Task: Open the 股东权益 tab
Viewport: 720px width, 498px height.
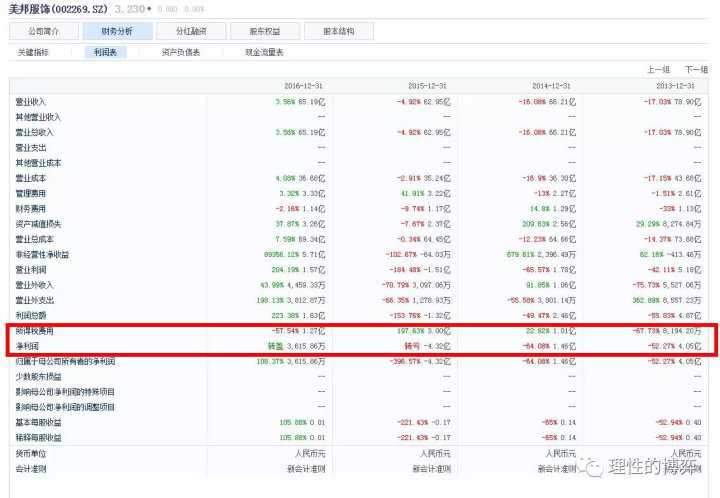Action: tap(265, 31)
